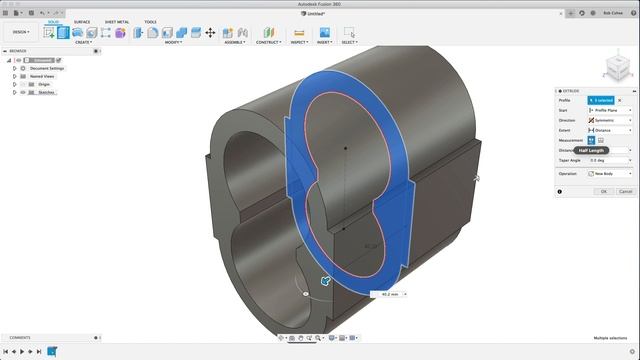This screenshot has width=640, height=360.
Task: Click OK in Extrude dialog
Action: [x=604, y=191]
